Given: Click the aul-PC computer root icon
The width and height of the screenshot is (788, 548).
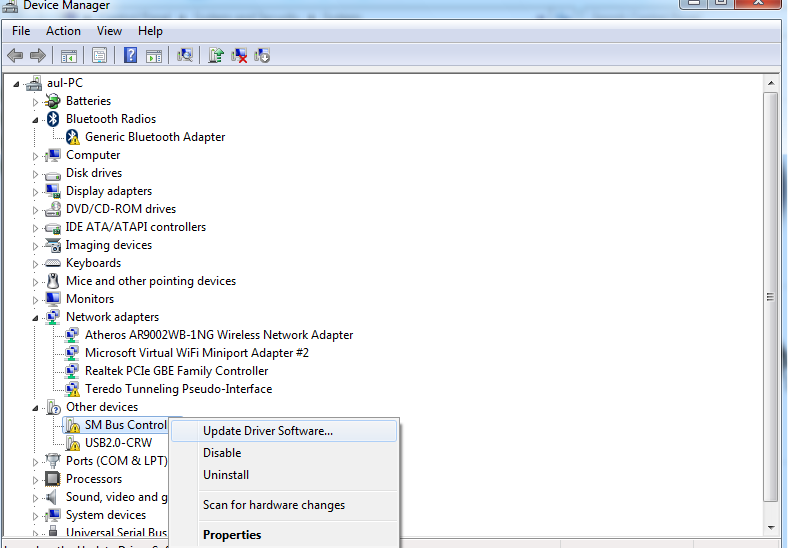Looking at the screenshot, I should tap(34, 83).
